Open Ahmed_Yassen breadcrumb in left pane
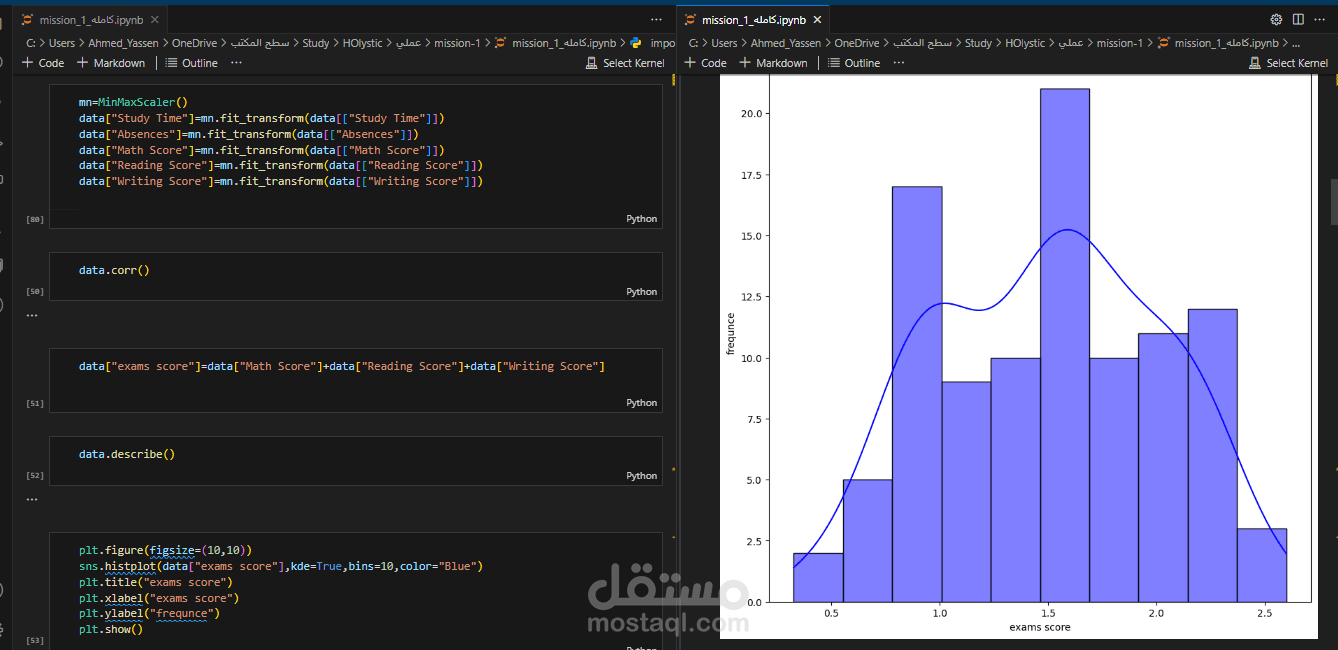The width and height of the screenshot is (1338, 650). (123, 43)
